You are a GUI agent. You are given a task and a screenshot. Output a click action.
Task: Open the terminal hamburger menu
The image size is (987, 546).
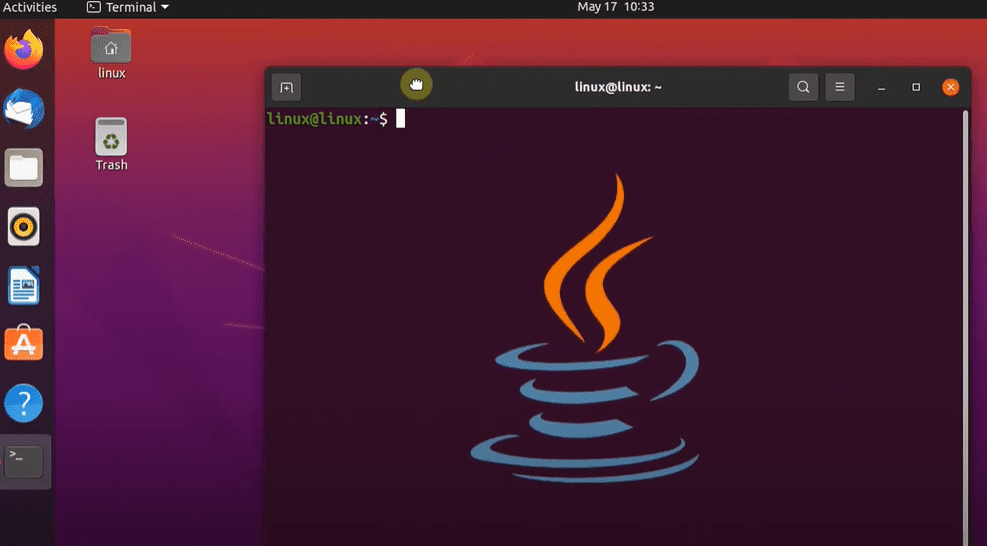point(840,87)
